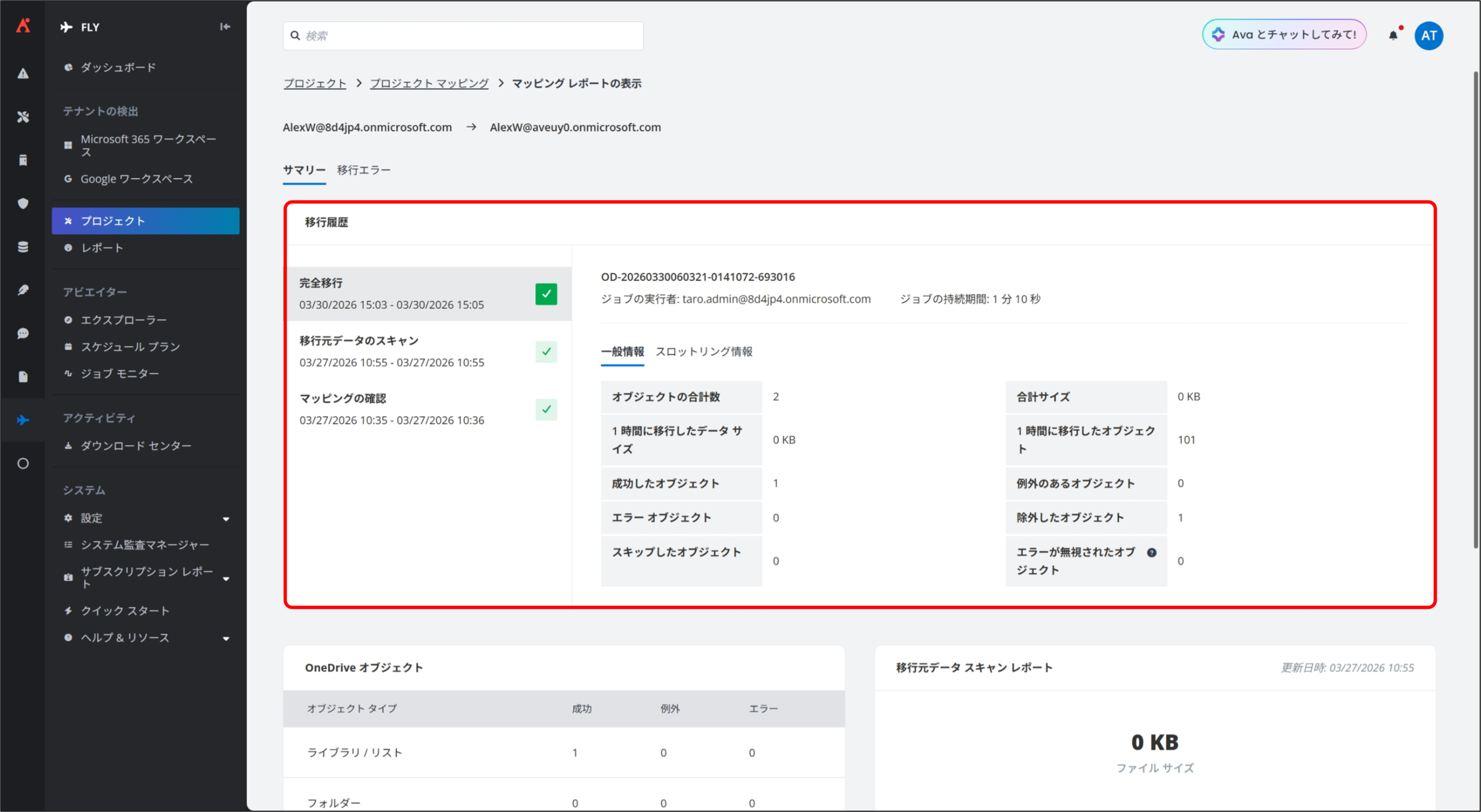This screenshot has height=812, width=1481.
Task: Expand サブスクリプション レポート submenu
Action: [x=226, y=578]
